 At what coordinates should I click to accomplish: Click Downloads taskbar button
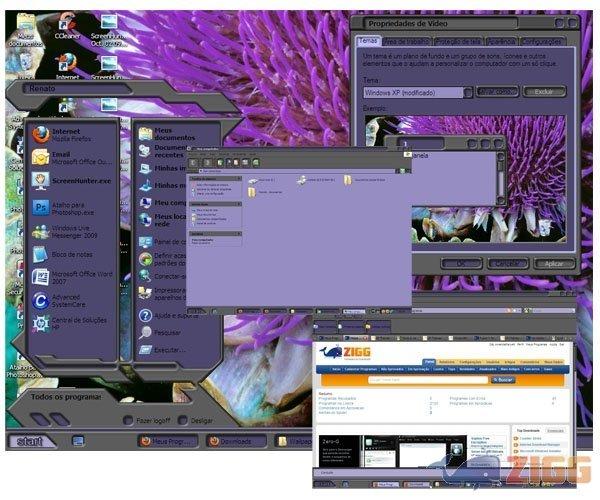(x=236, y=441)
